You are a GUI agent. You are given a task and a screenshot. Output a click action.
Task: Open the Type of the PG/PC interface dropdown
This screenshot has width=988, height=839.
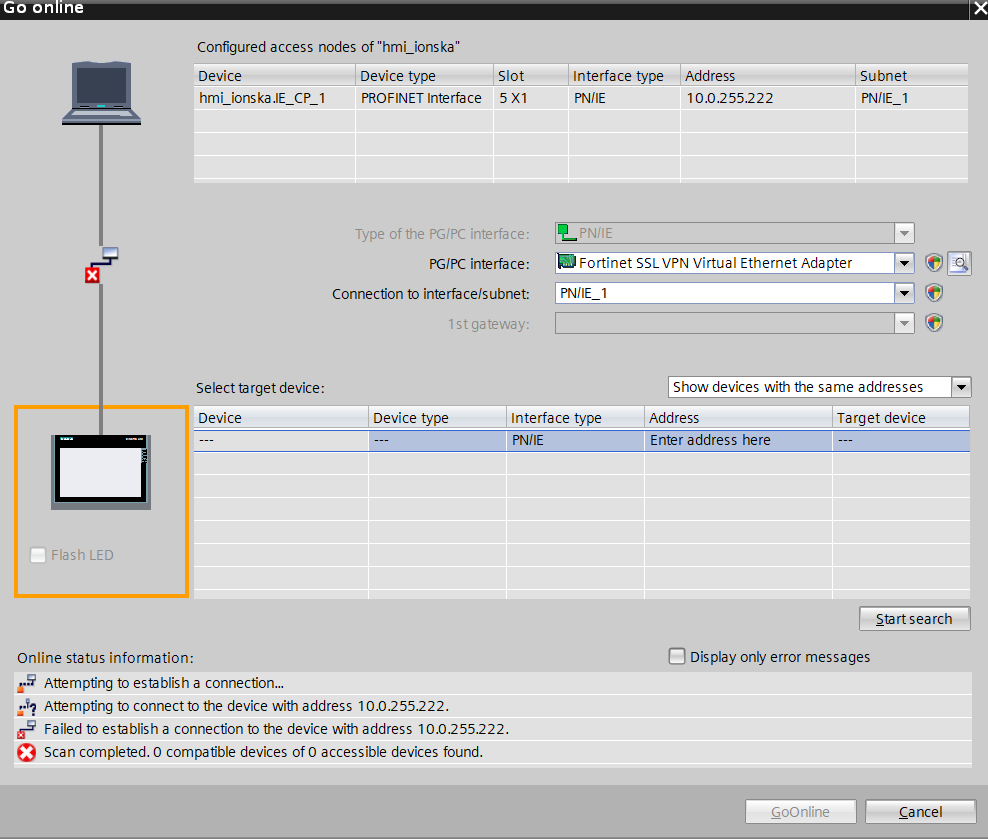(904, 233)
